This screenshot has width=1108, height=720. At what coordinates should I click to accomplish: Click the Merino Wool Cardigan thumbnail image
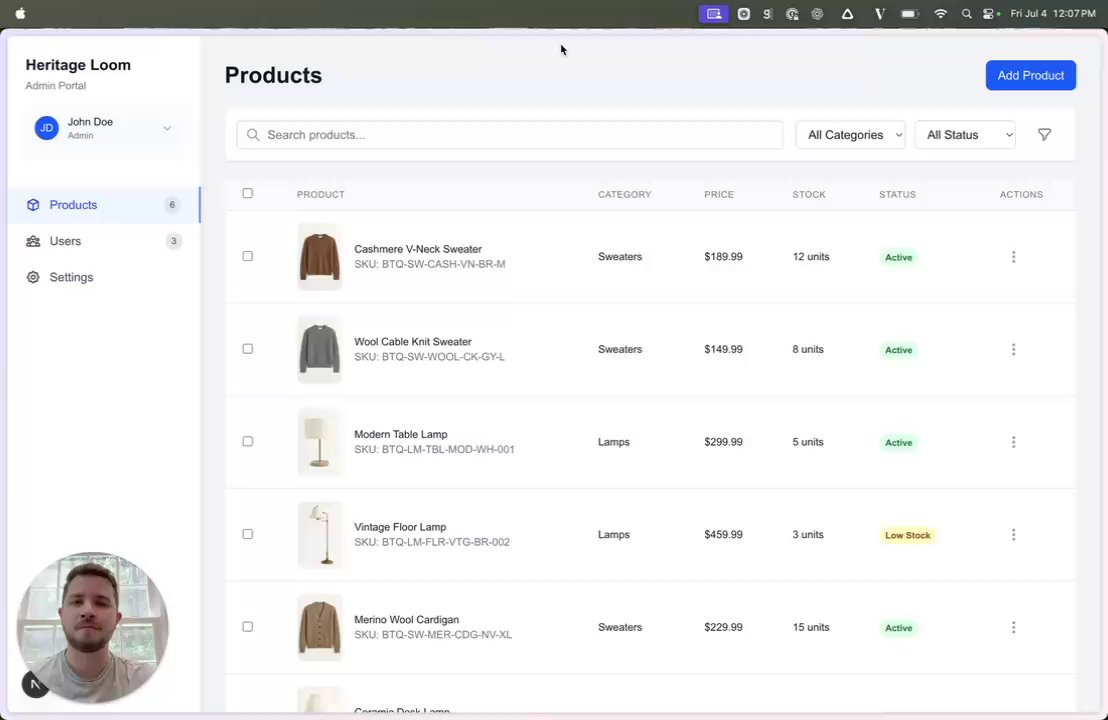click(319, 627)
